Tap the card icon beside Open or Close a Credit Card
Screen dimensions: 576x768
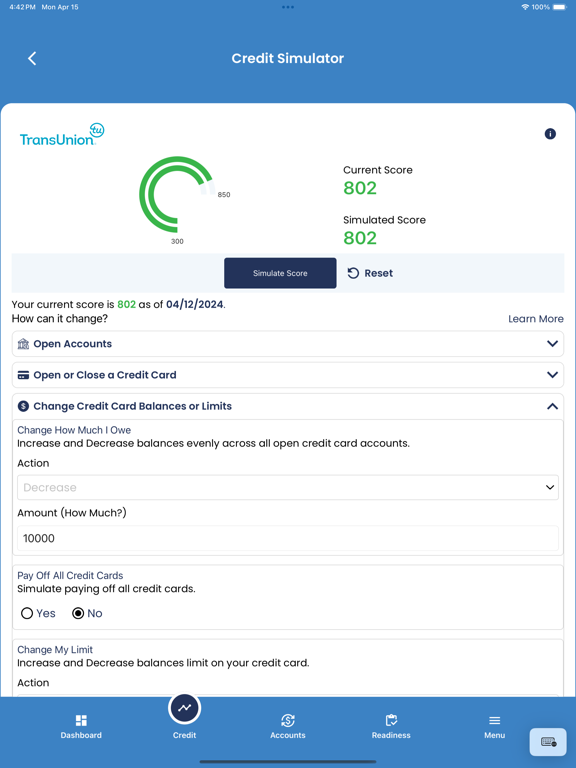23,375
